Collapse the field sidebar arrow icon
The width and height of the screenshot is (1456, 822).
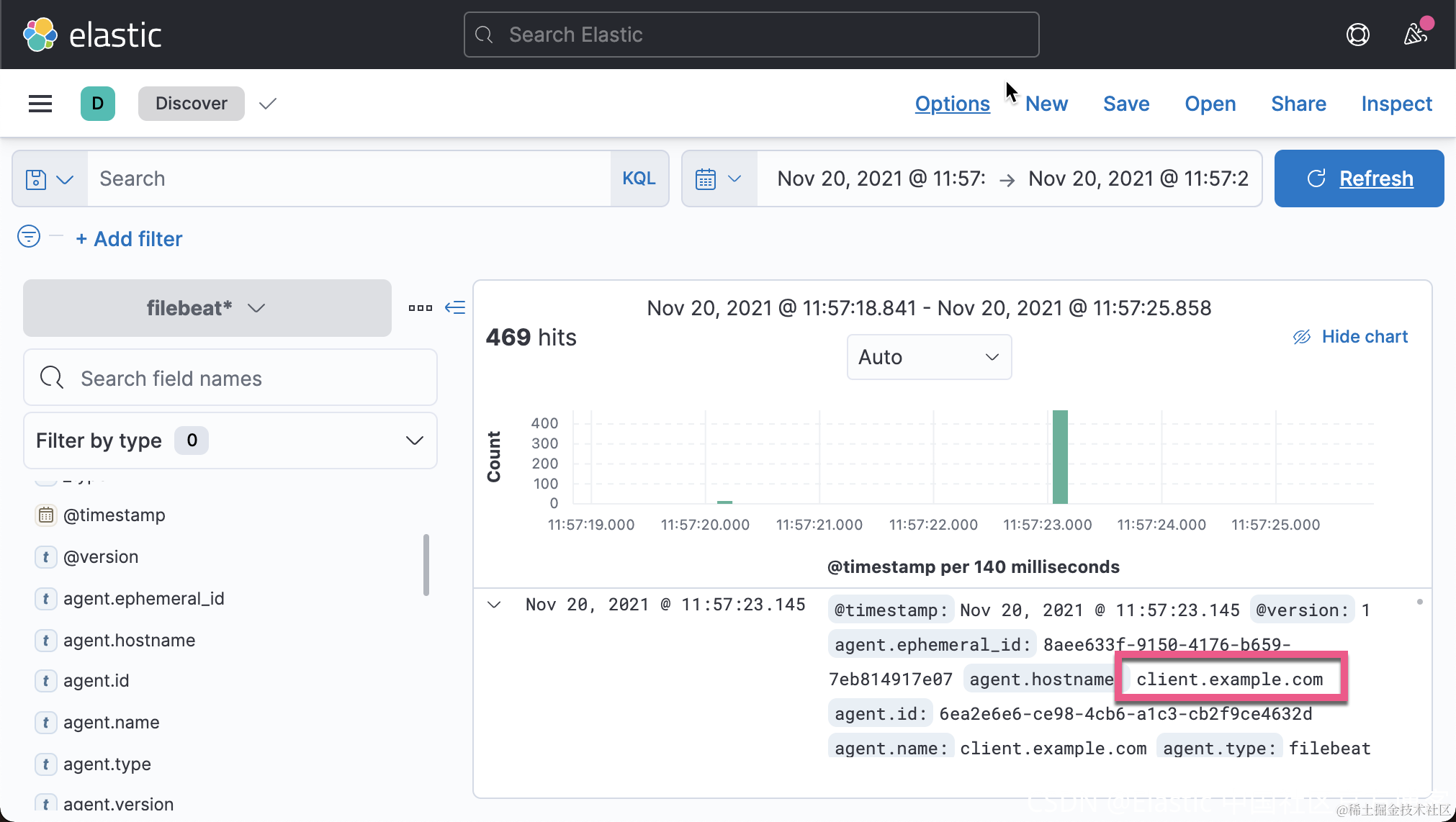coord(455,308)
